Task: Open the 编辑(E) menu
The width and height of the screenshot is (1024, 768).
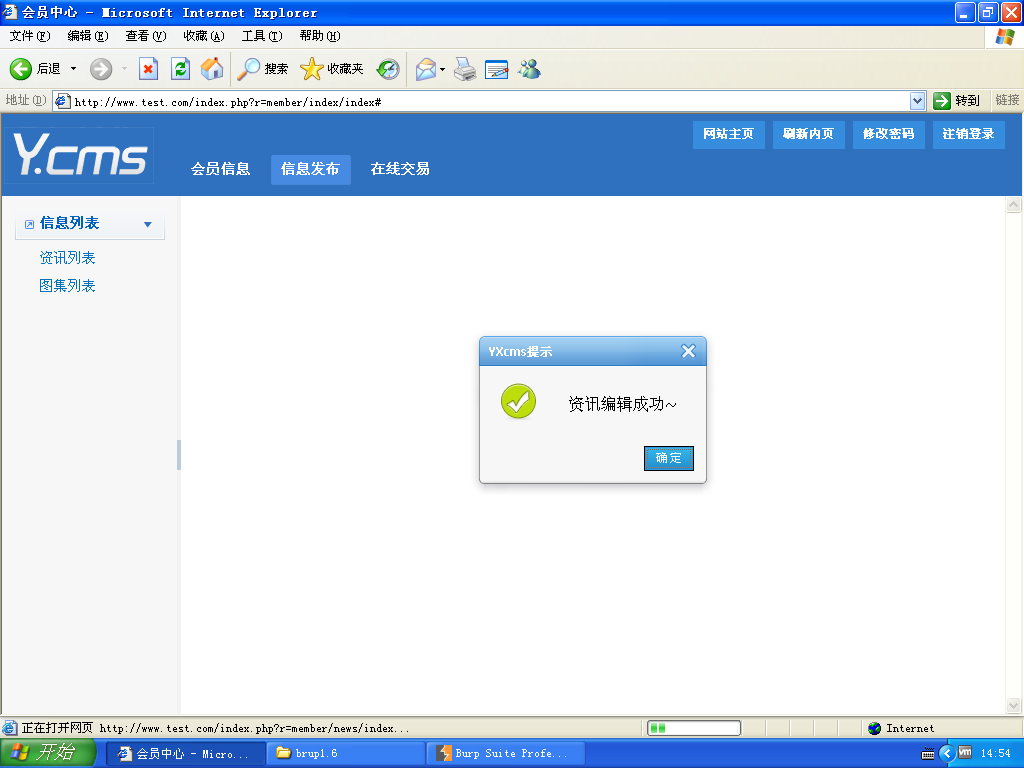Action: click(88, 36)
